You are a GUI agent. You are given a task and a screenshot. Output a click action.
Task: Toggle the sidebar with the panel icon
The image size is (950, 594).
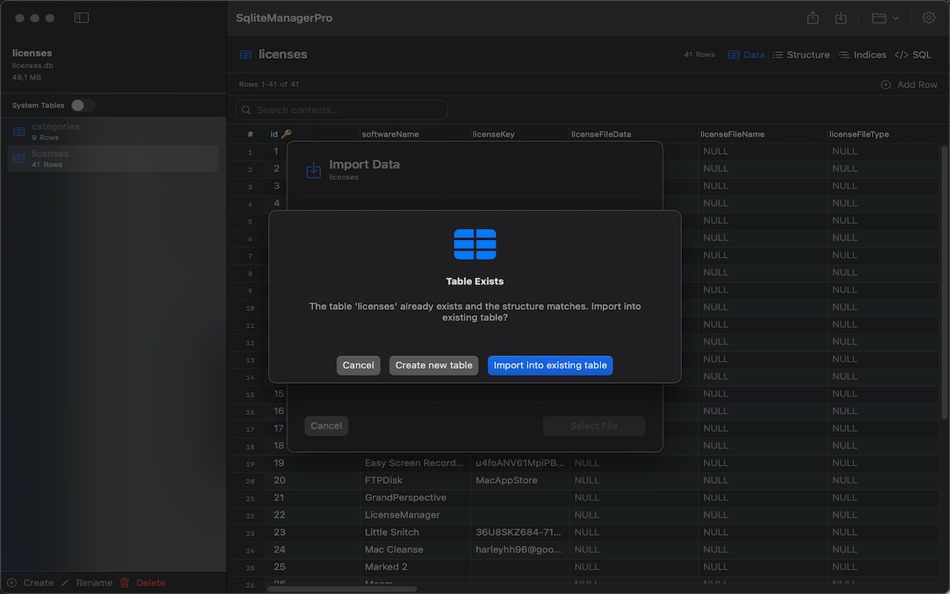point(80,17)
